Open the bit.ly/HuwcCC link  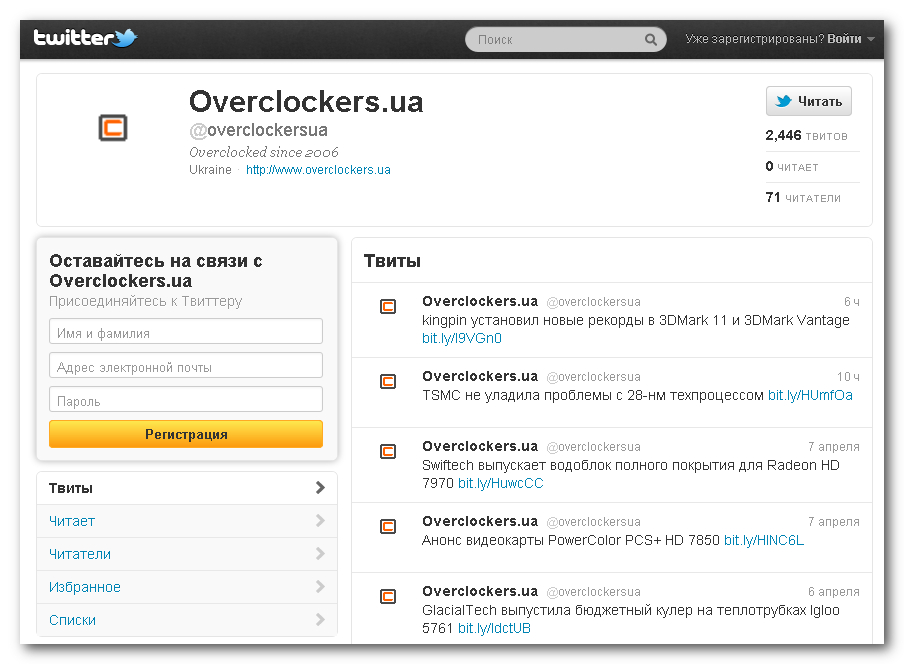[x=500, y=483]
